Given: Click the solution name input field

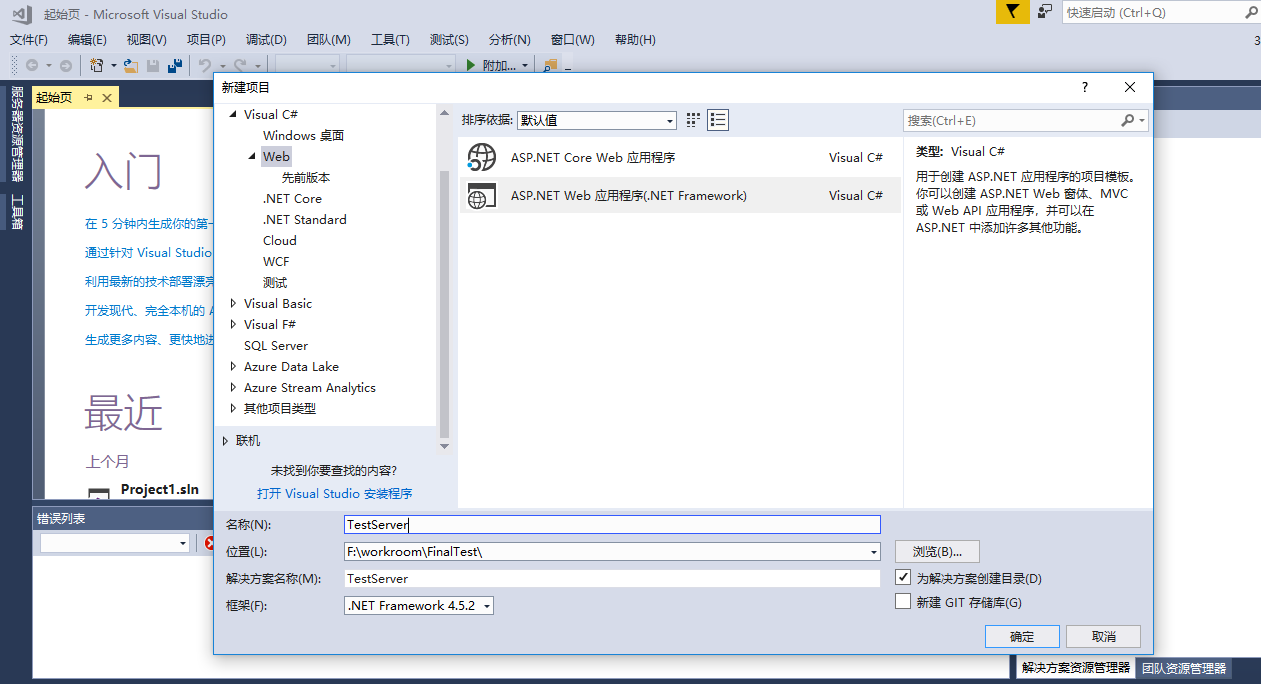Looking at the screenshot, I should (x=612, y=578).
